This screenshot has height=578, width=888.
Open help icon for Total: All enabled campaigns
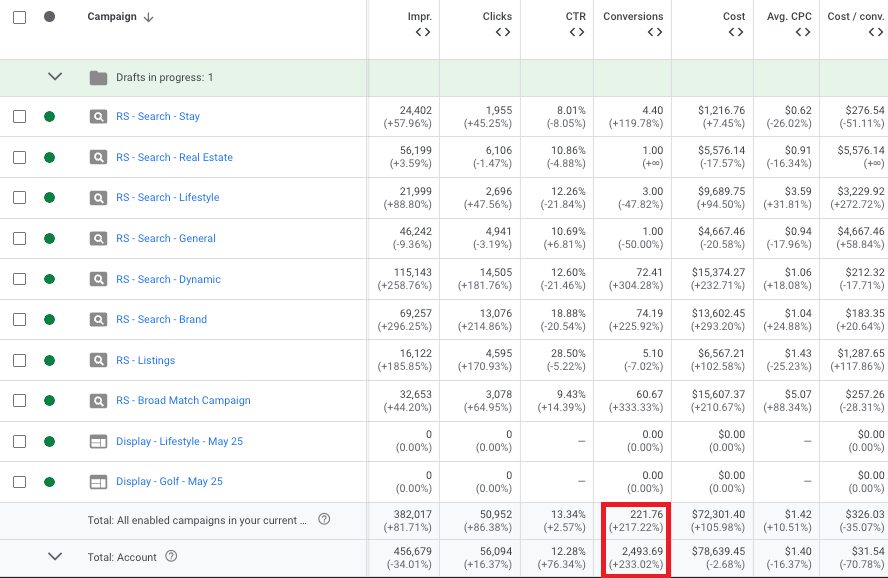tap(324, 519)
